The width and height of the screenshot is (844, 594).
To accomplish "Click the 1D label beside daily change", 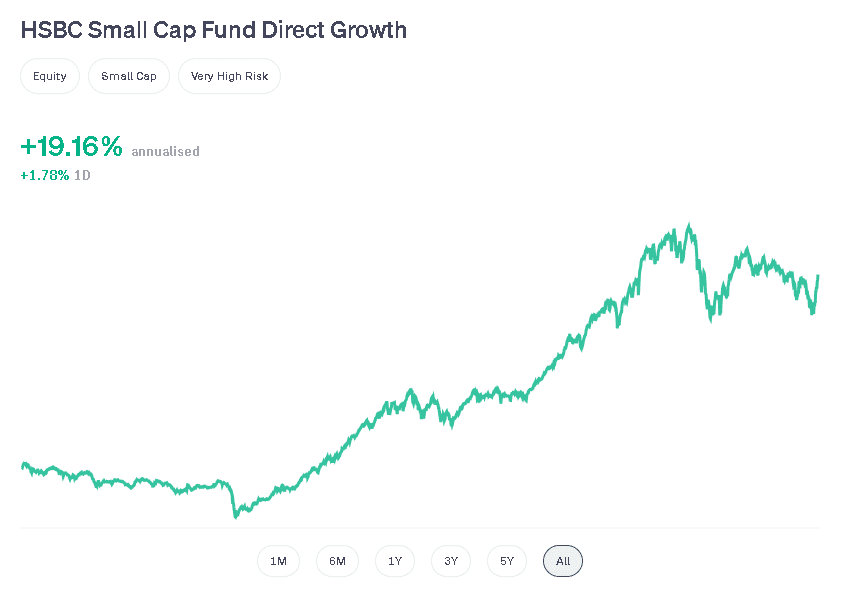I will [82, 175].
